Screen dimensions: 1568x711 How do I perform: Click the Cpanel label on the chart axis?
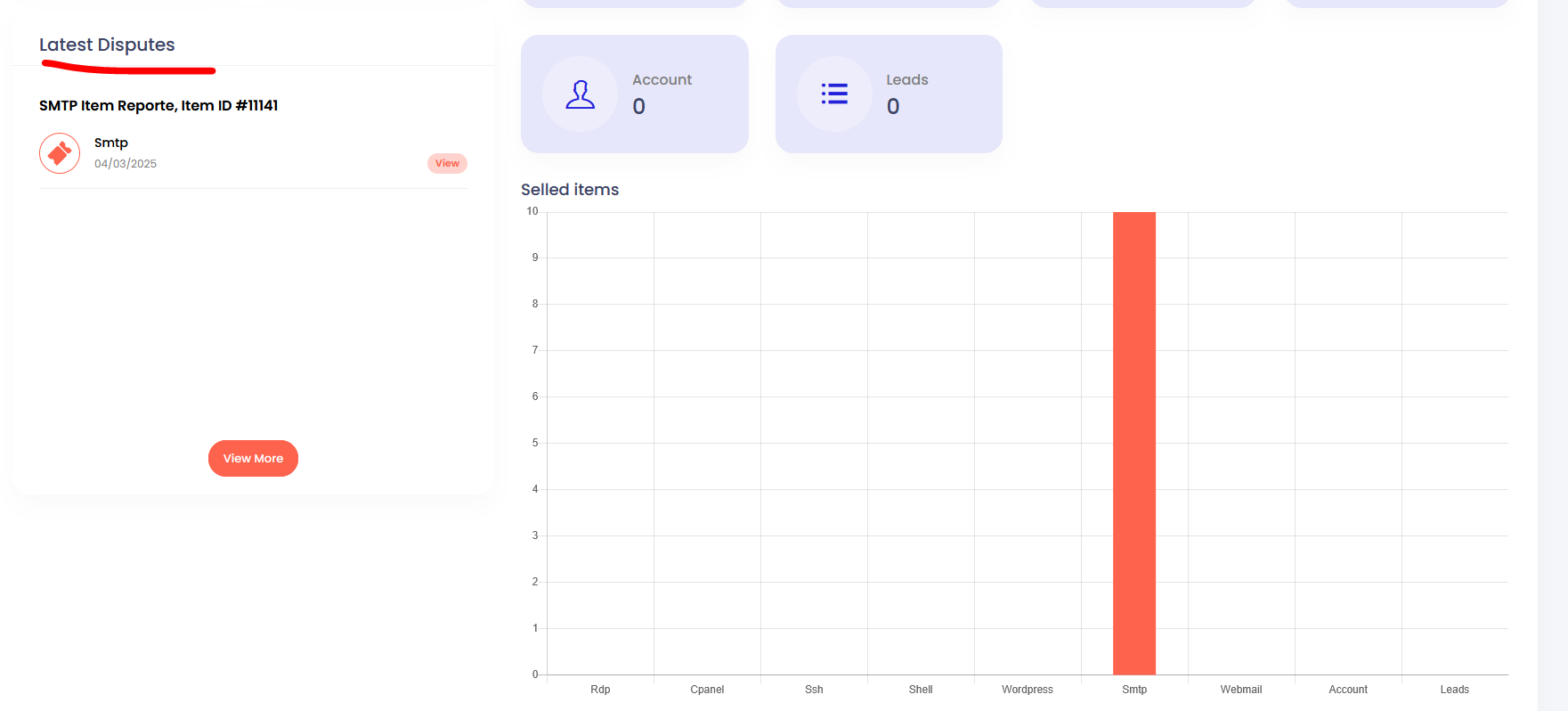pyautogui.click(x=707, y=690)
